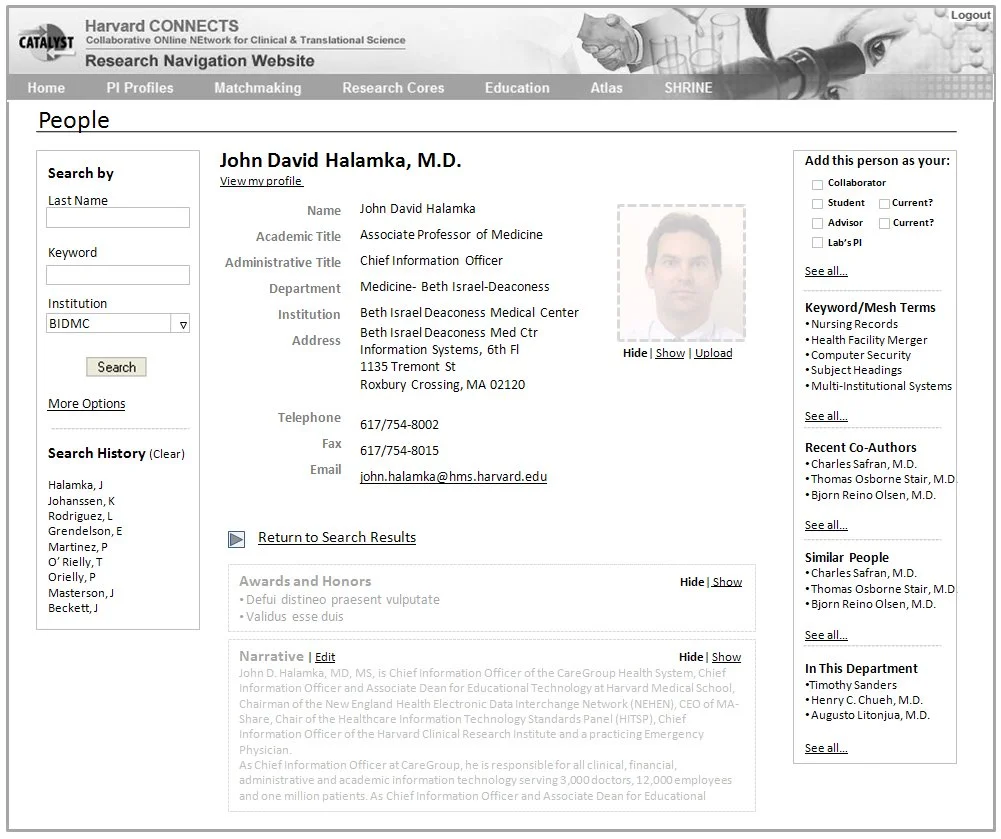The image size is (1001, 839).
Task: Click Upload under the profile photo
Action: tap(714, 353)
